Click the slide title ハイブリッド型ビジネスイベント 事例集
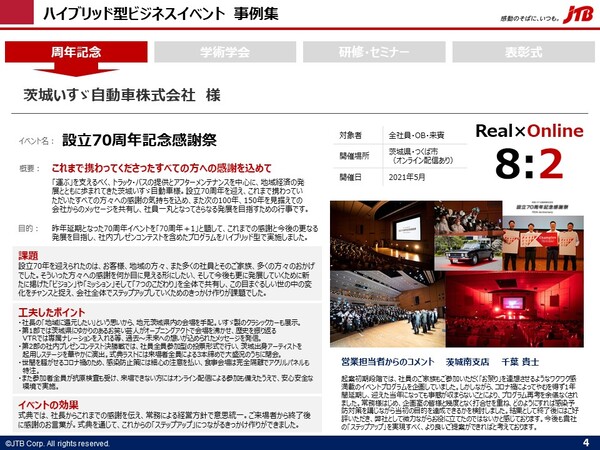The width and height of the screenshot is (600, 450). point(160,14)
